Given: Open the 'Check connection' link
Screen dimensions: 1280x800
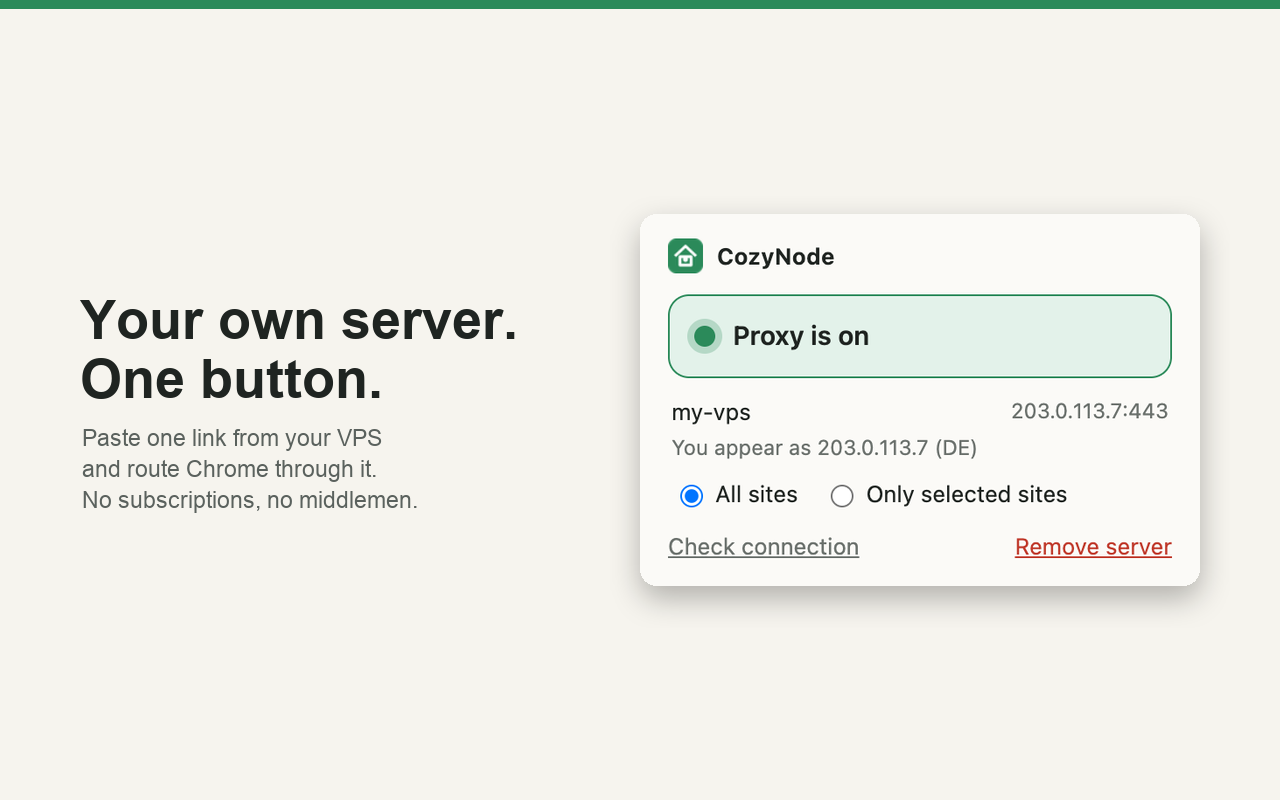Looking at the screenshot, I should [x=763, y=547].
